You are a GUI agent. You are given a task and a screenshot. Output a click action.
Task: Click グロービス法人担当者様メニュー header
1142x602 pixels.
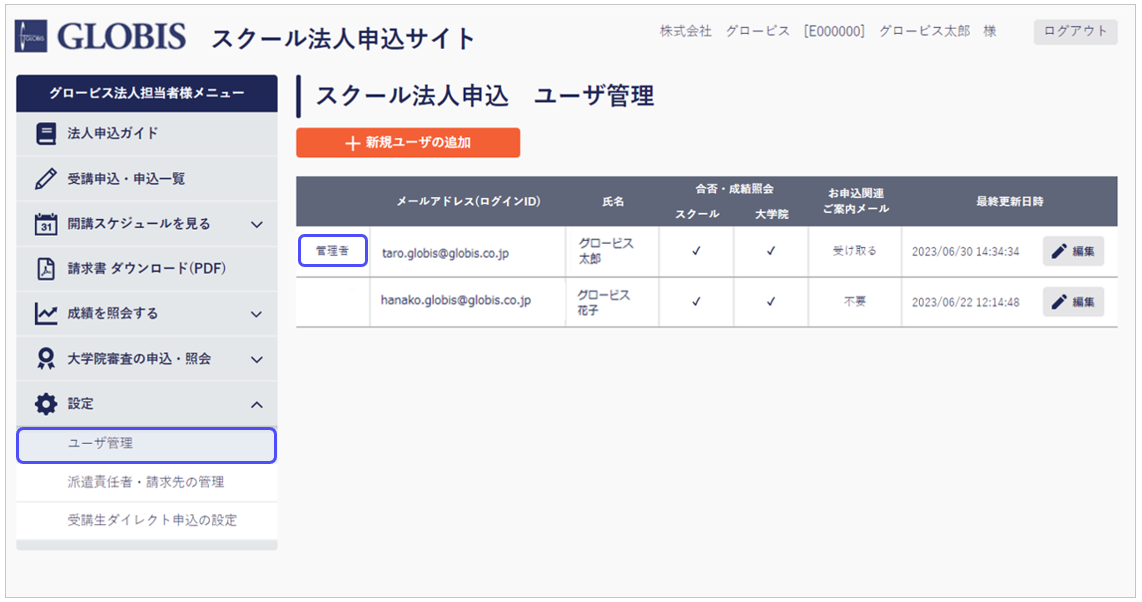pos(146,93)
